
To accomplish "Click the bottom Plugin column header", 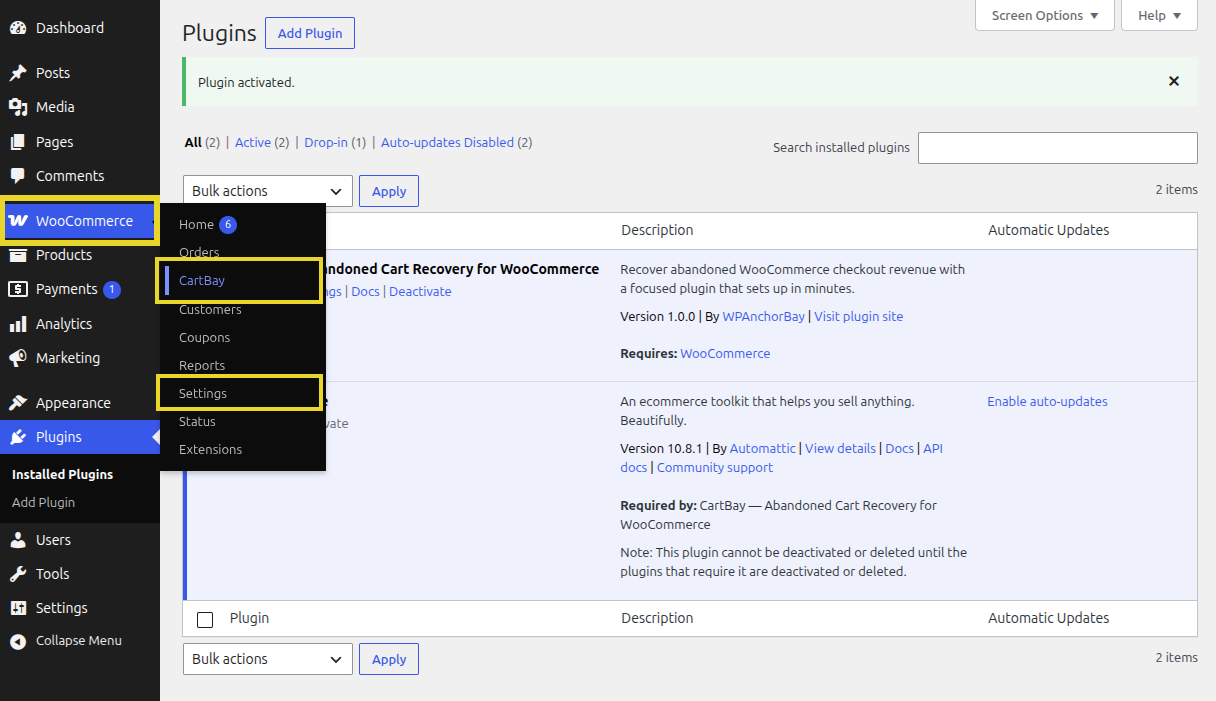I will tap(249, 618).
